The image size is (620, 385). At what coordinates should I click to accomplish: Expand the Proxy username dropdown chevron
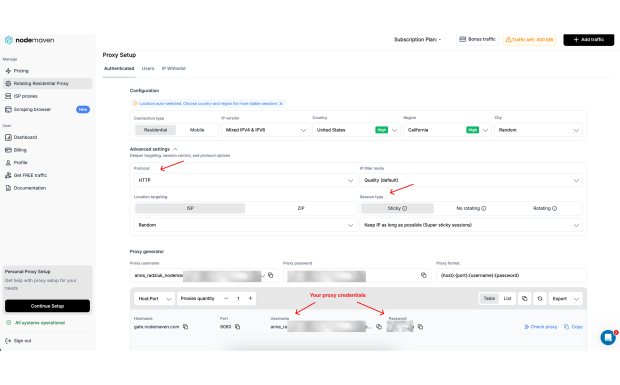[263, 276]
